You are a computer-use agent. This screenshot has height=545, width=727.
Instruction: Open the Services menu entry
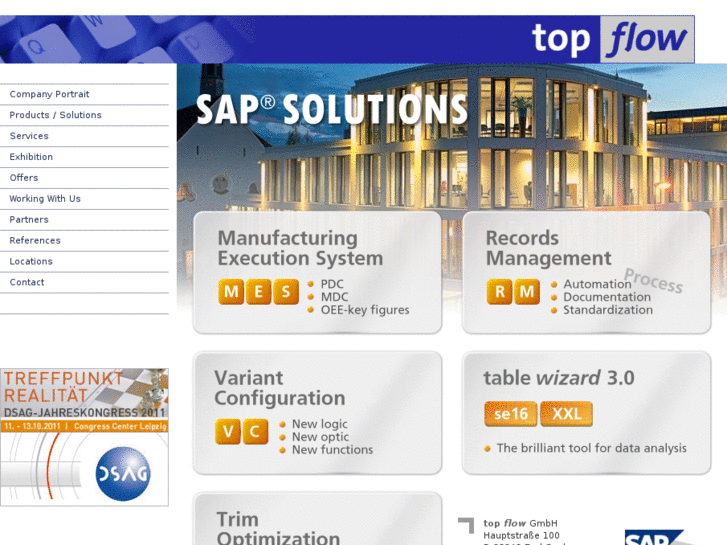pyautogui.click(x=29, y=136)
